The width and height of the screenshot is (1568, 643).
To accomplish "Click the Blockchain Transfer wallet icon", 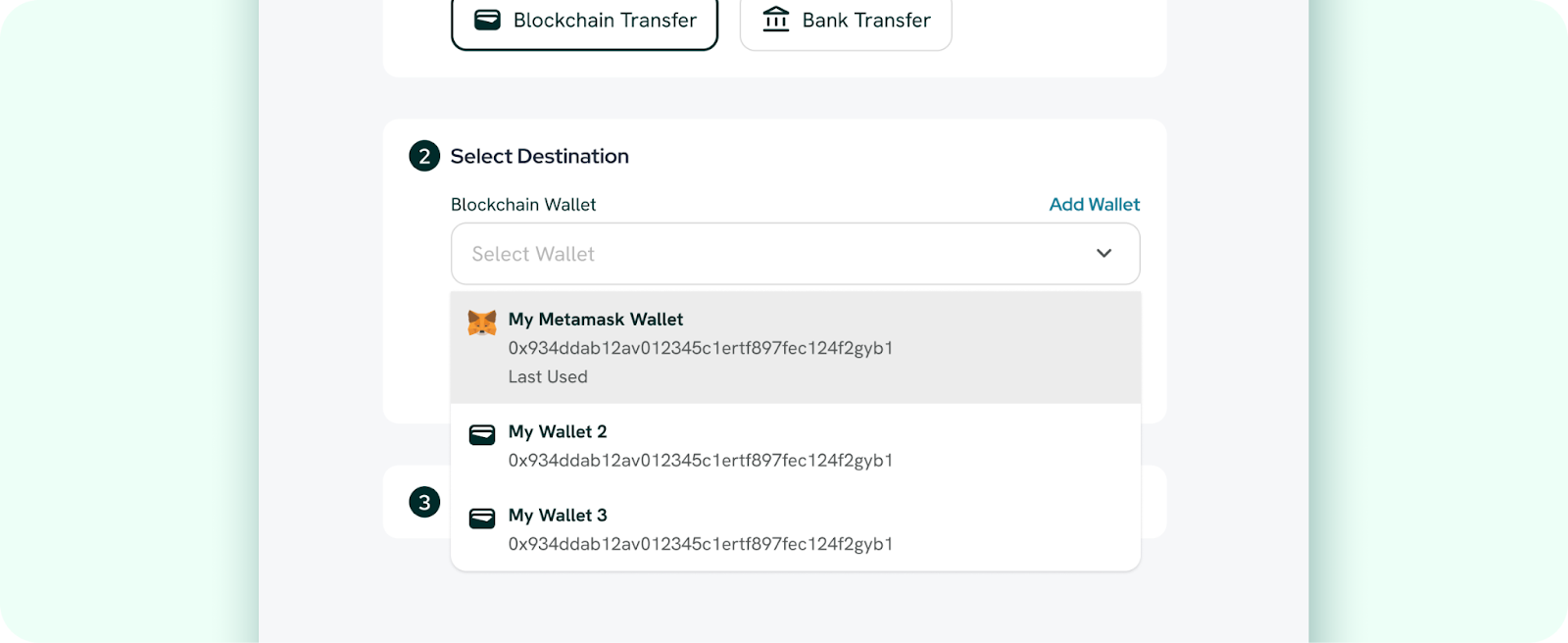I will tap(487, 20).
